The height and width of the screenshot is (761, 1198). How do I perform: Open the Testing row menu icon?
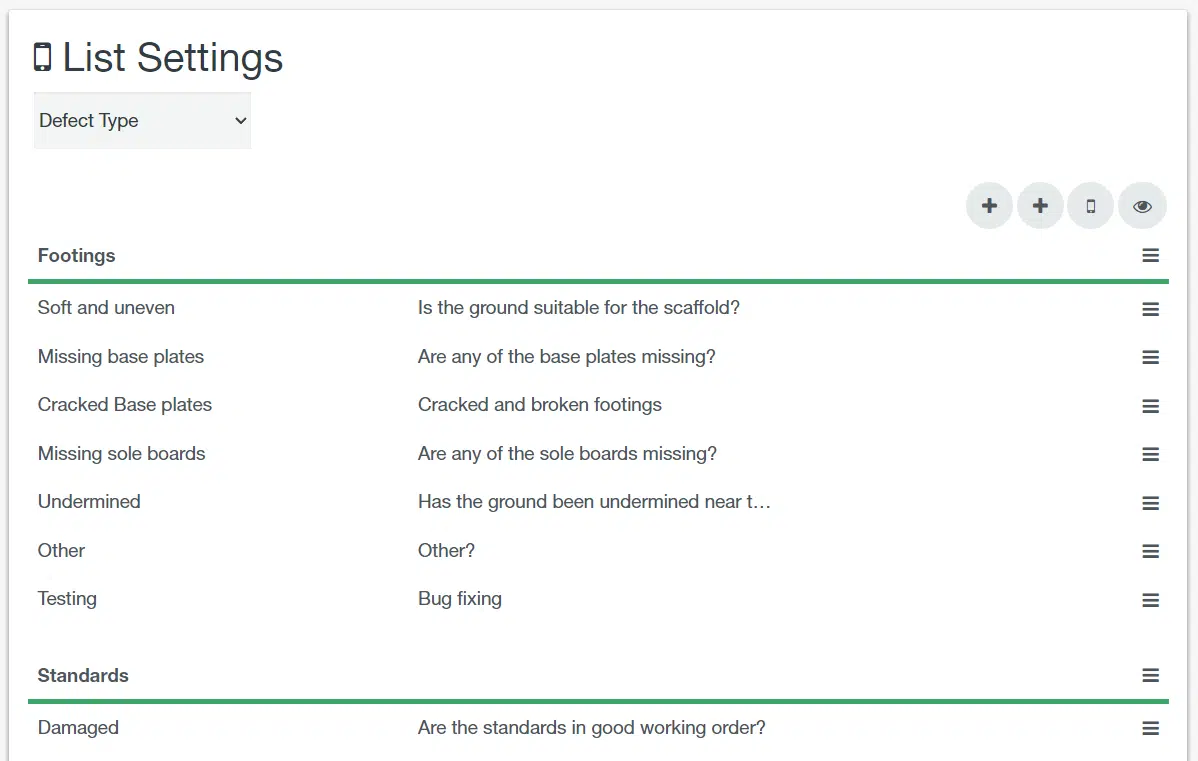pos(1150,600)
